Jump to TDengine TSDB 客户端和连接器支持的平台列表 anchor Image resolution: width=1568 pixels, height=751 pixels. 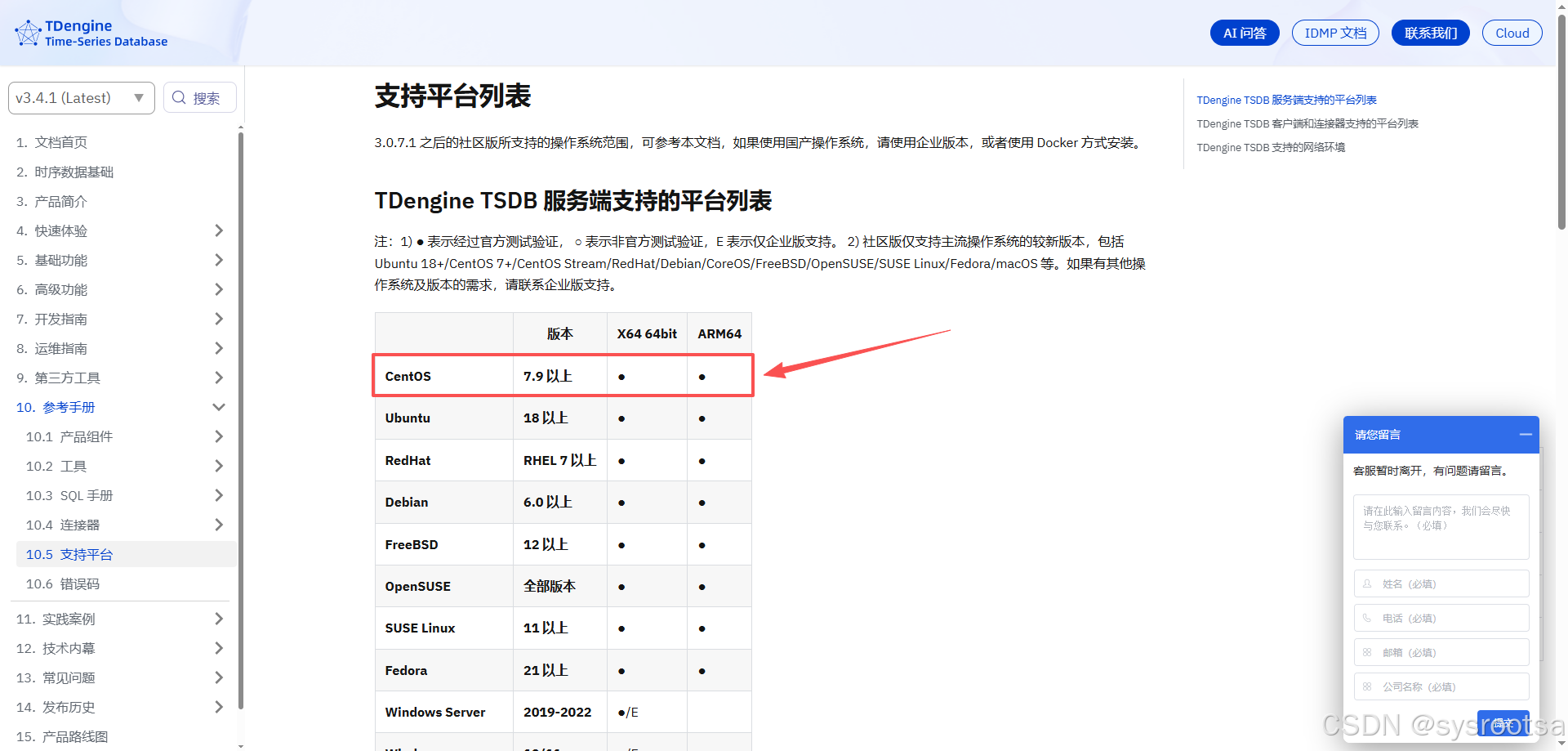coord(1307,123)
